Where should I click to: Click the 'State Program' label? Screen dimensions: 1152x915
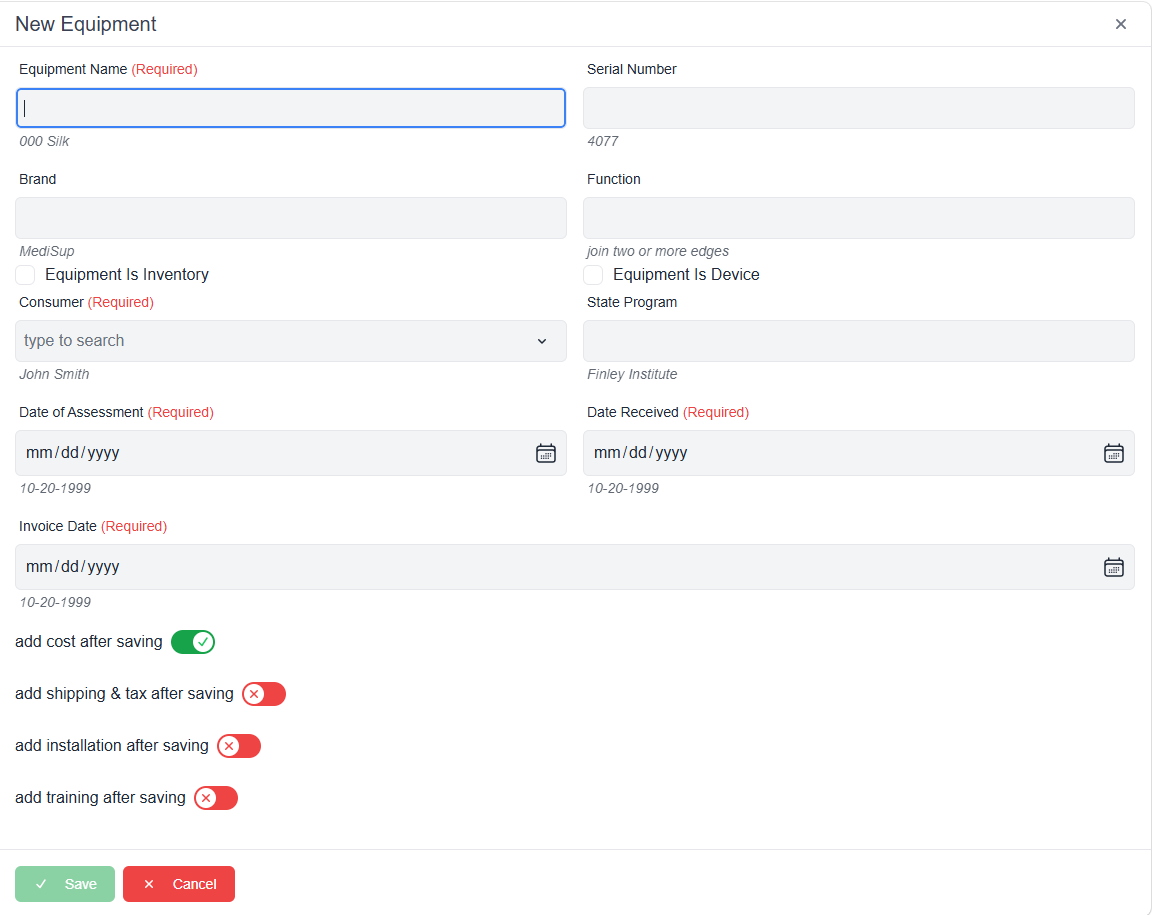click(632, 302)
